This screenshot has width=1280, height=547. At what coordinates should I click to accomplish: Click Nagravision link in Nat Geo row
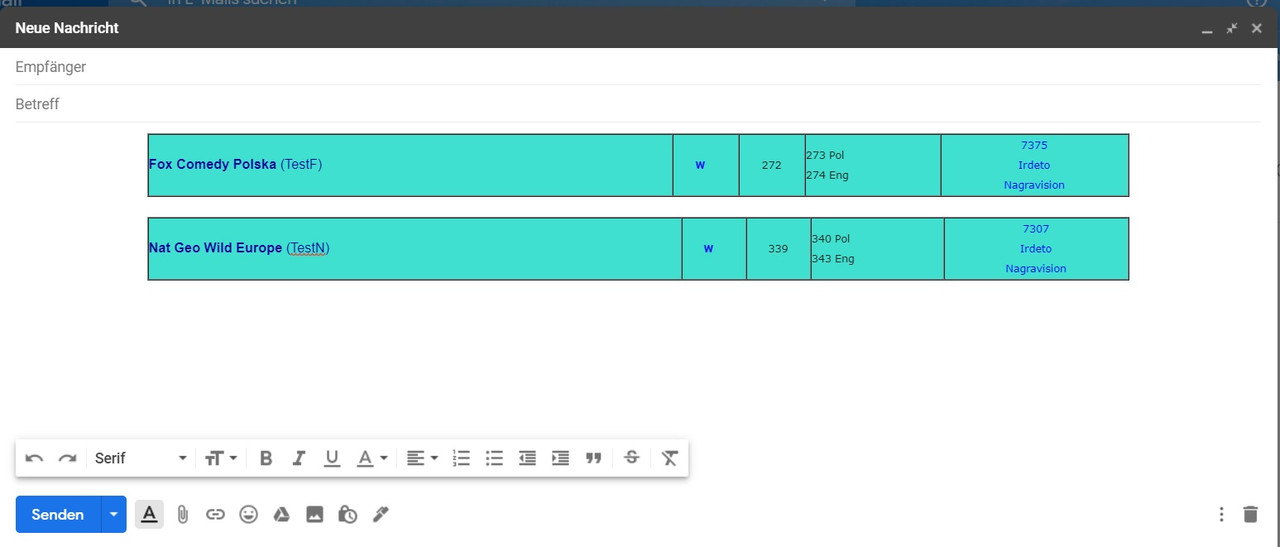[1036, 269]
